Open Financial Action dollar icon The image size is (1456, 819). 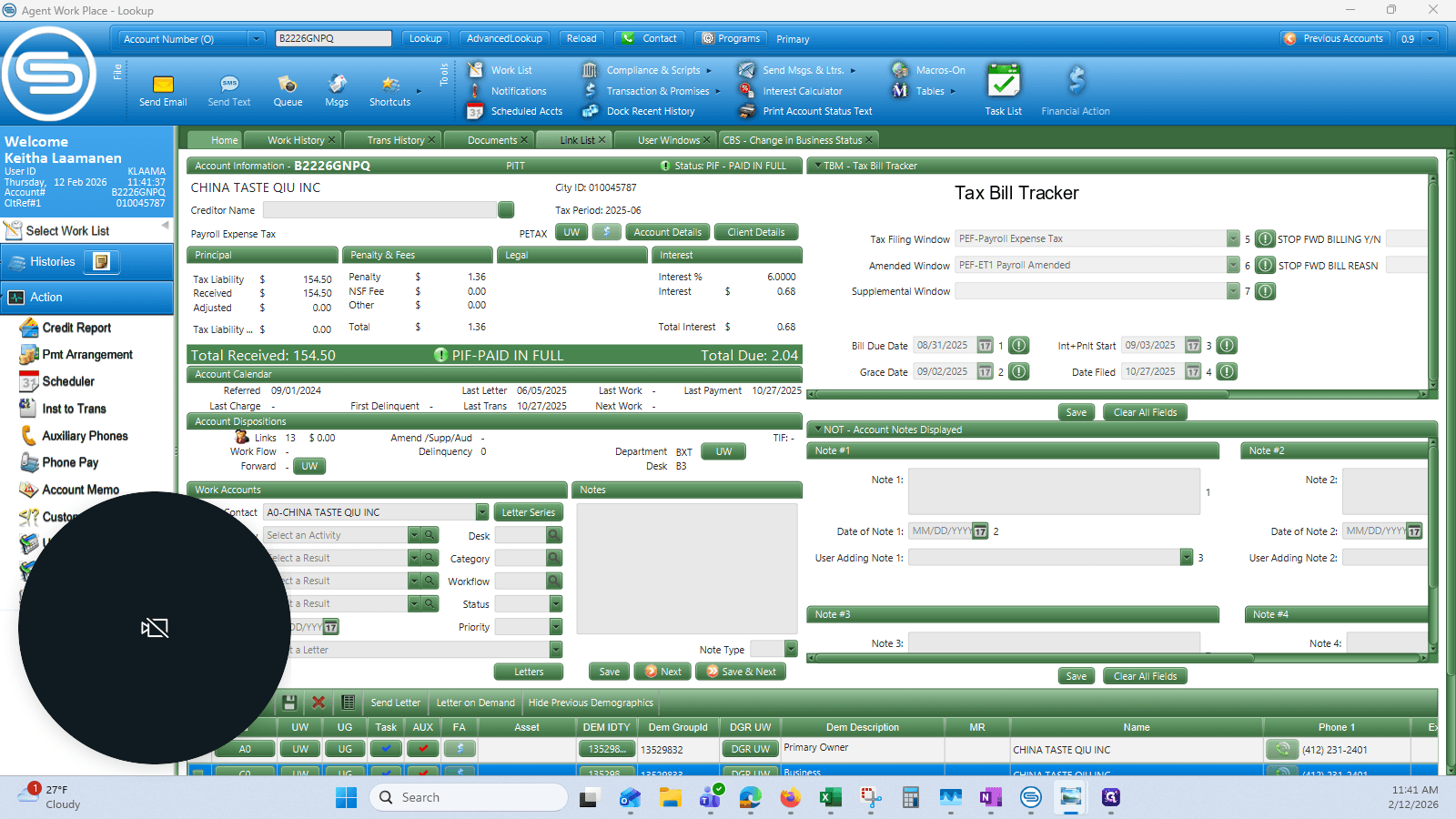tap(1076, 90)
